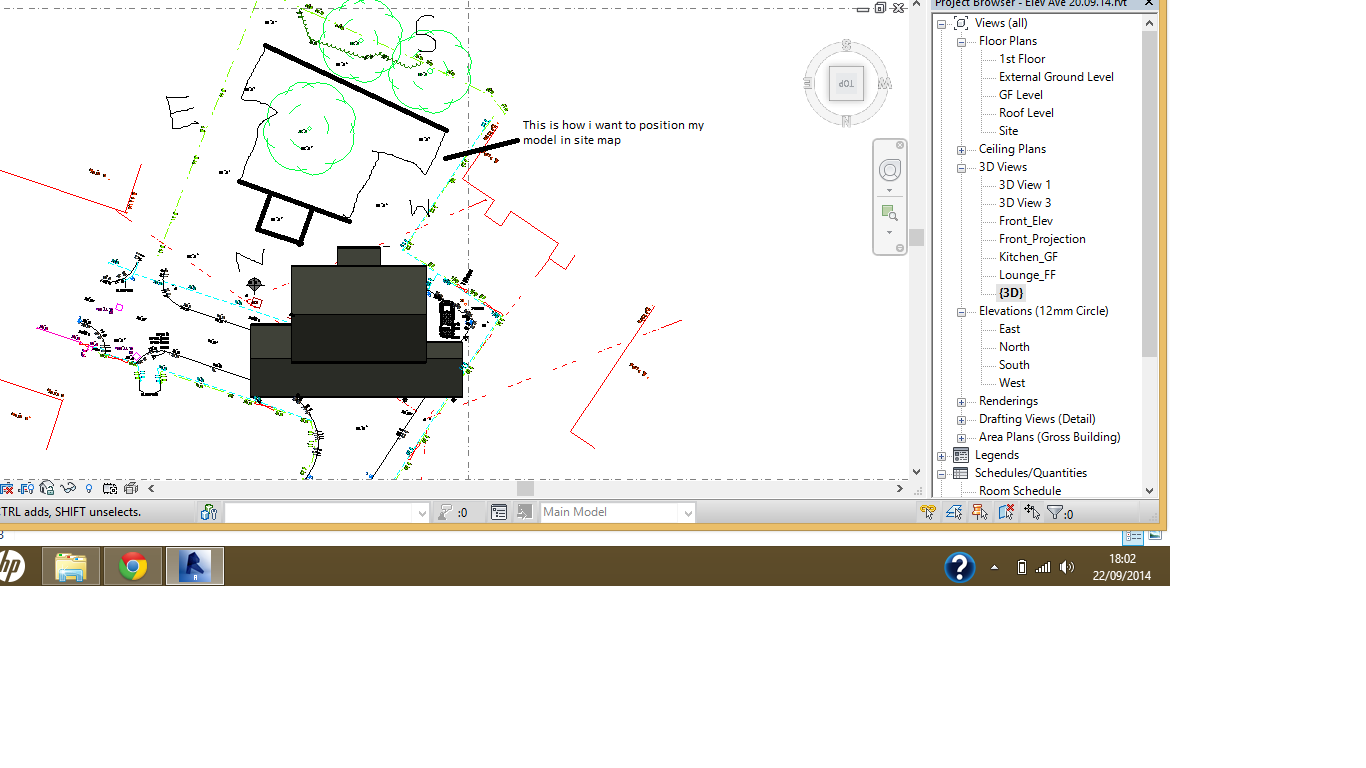Click Project Browser scrollbar down arrow
Screen dimensions: 1366x768
[x=1149, y=491]
